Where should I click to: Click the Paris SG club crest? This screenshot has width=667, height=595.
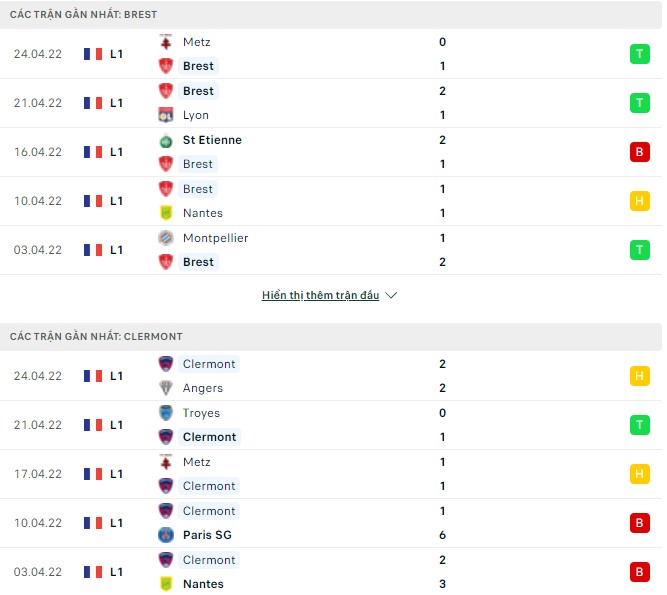[x=166, y=535]
